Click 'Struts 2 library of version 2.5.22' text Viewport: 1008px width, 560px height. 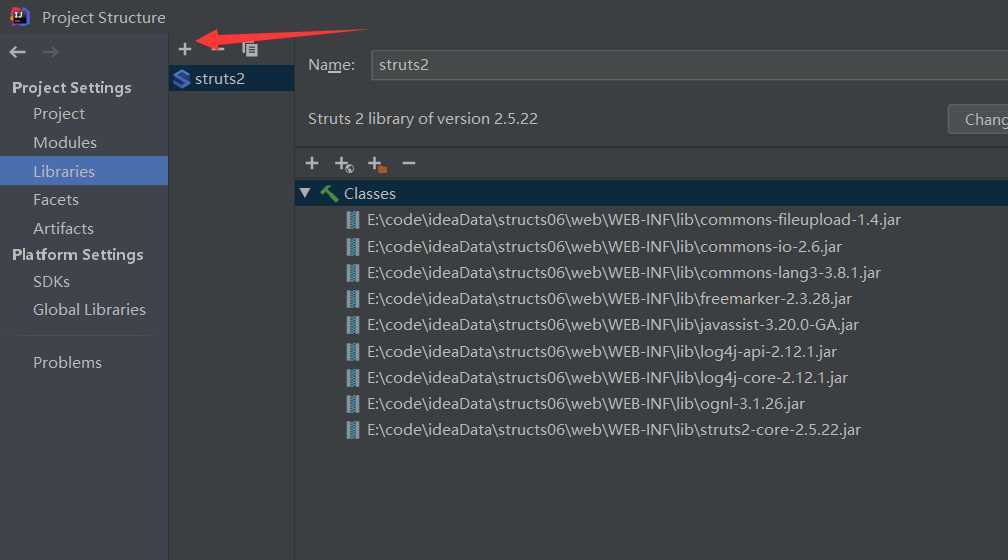(422, 119)
